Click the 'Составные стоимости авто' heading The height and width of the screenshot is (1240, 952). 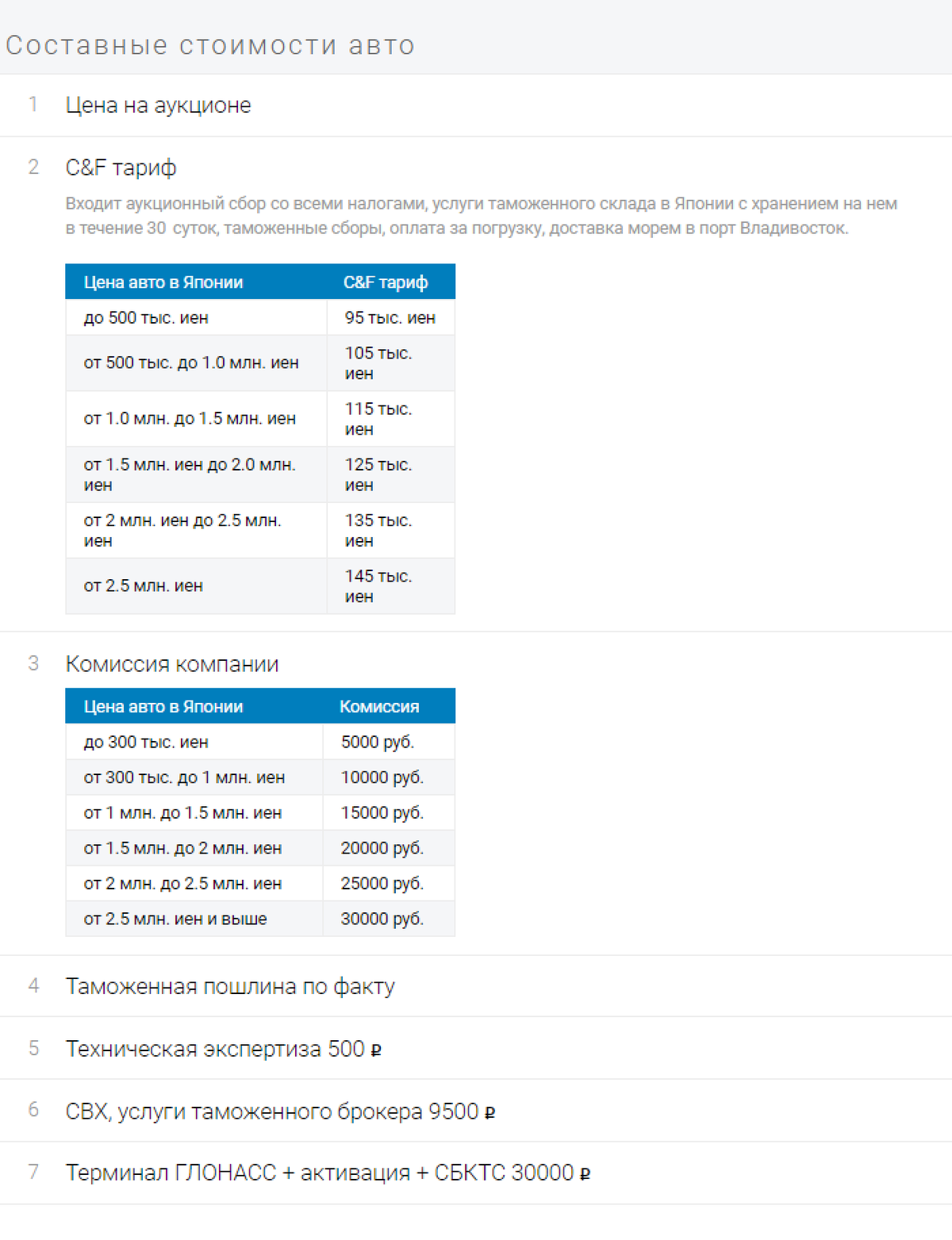(210, 45)
